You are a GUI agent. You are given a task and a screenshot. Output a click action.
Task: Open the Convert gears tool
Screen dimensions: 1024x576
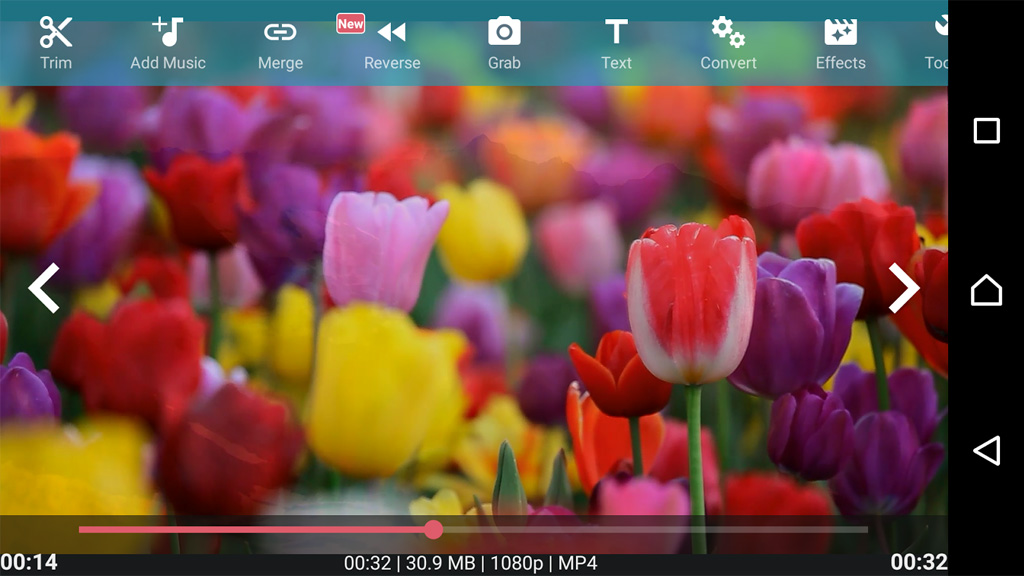click(x=728, y=44)
